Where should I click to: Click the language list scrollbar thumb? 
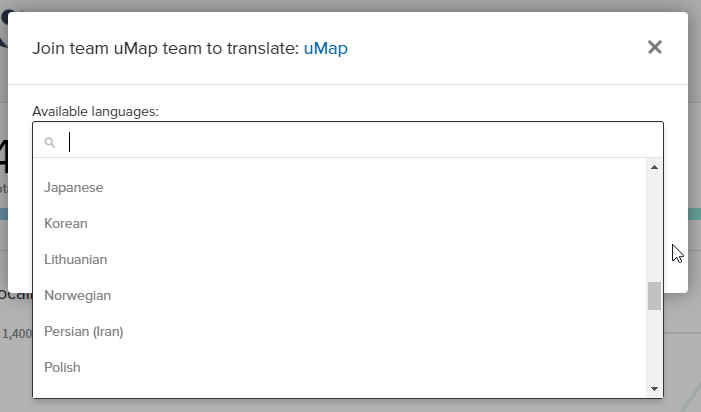pos(654,296)
